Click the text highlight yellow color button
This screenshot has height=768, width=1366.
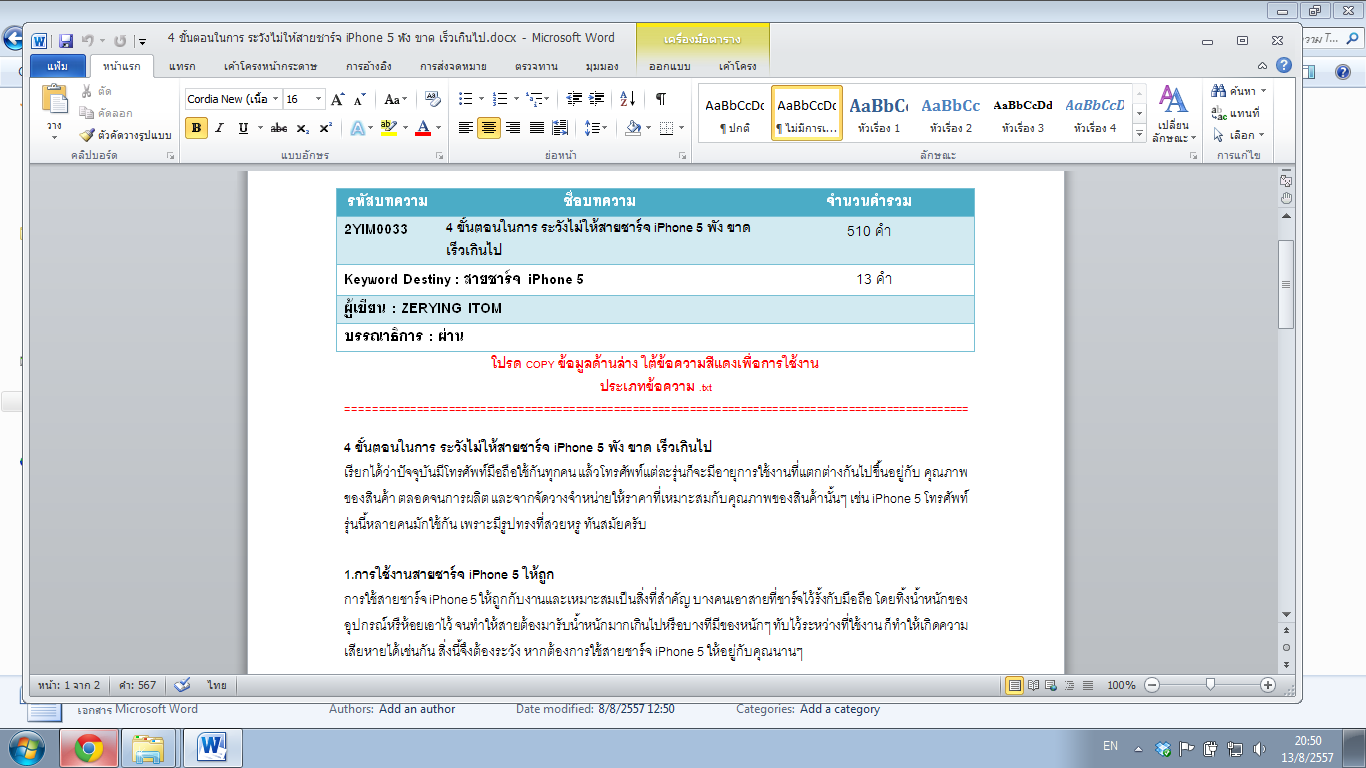tap(387, 128)
